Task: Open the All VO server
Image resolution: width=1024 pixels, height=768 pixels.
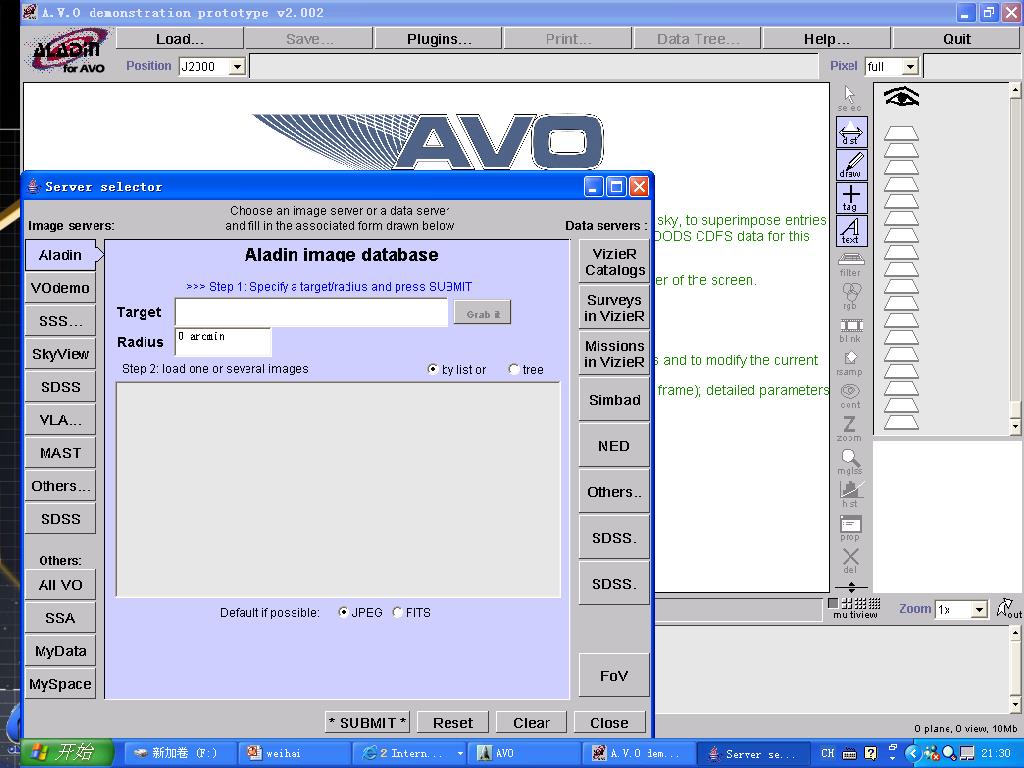Action: click(x=61, y=585)
